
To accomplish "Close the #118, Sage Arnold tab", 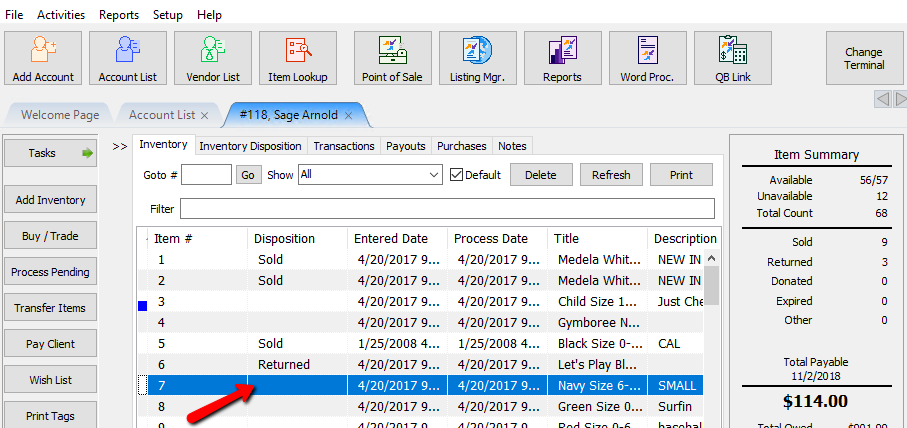I will click(x=348, y=116).
